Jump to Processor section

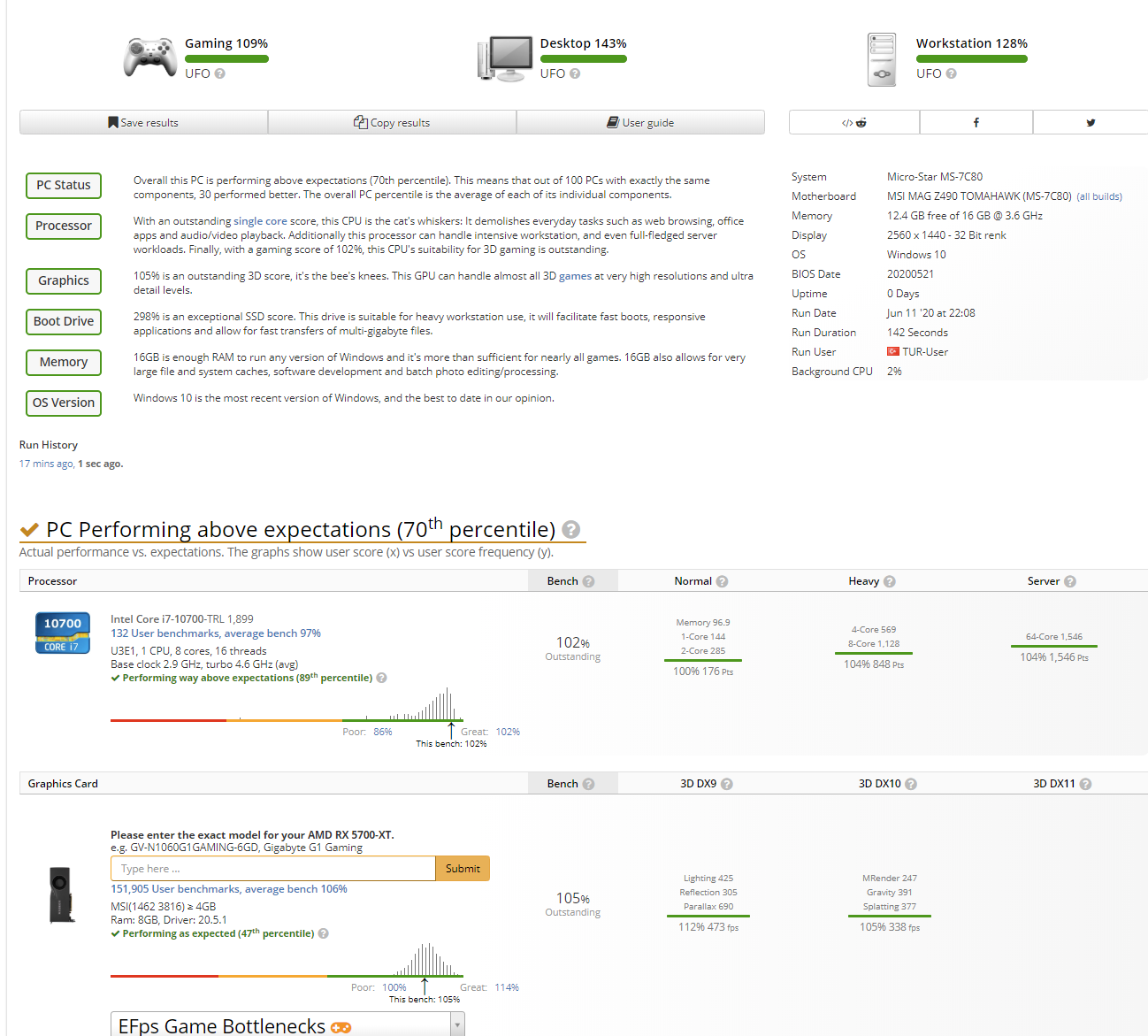(64, 226)
